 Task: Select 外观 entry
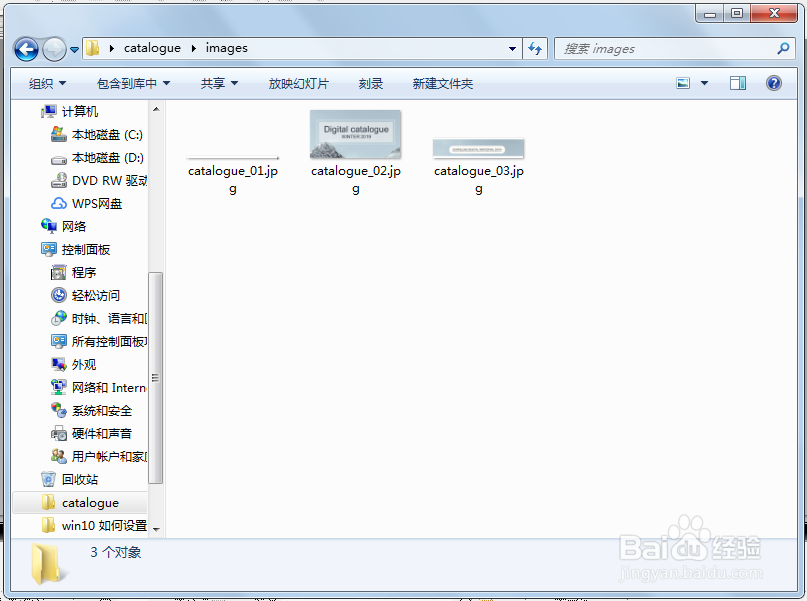[x=84, y=365]
